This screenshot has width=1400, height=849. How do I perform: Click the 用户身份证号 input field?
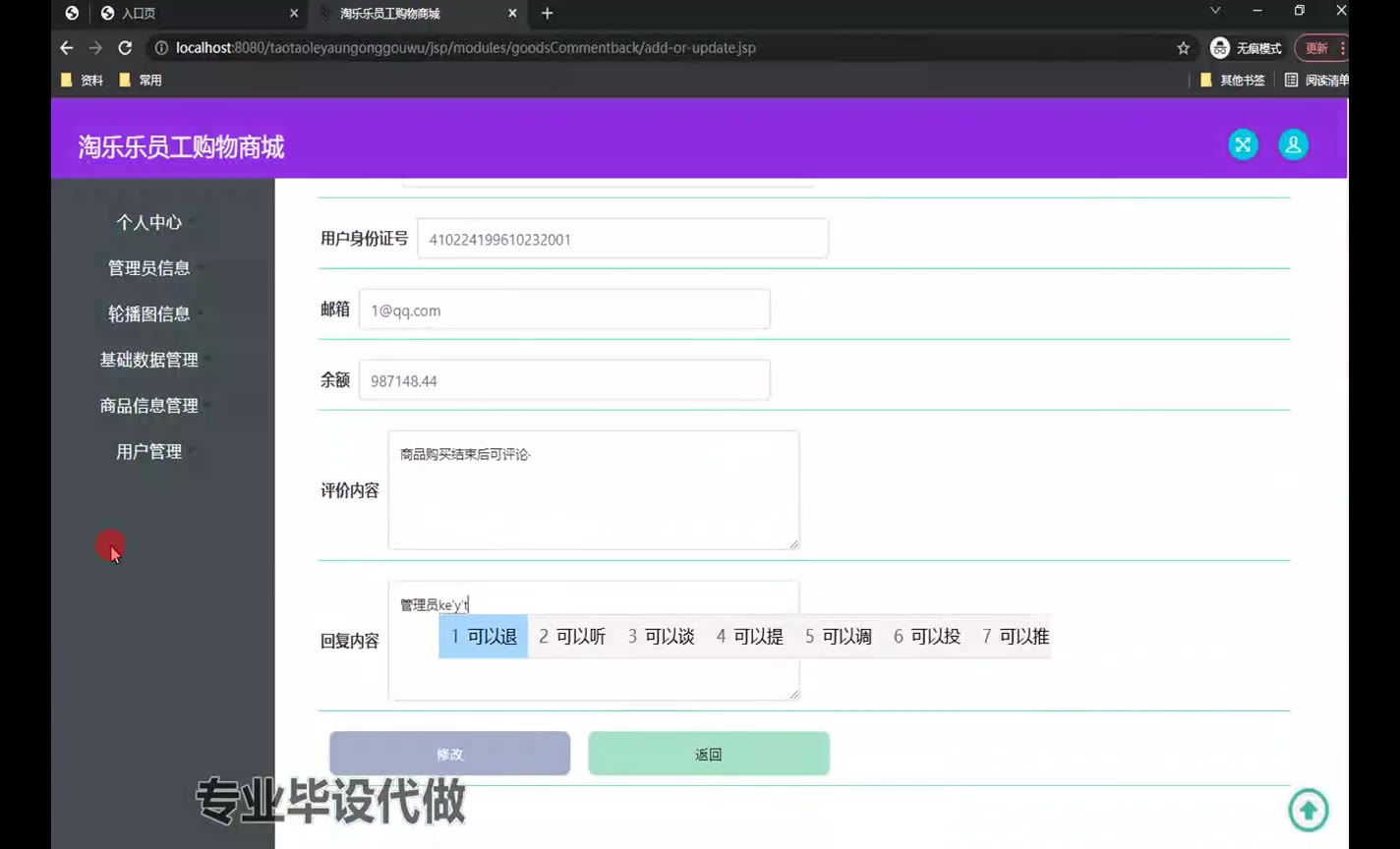pyautogui.click(x=622, y=239)
